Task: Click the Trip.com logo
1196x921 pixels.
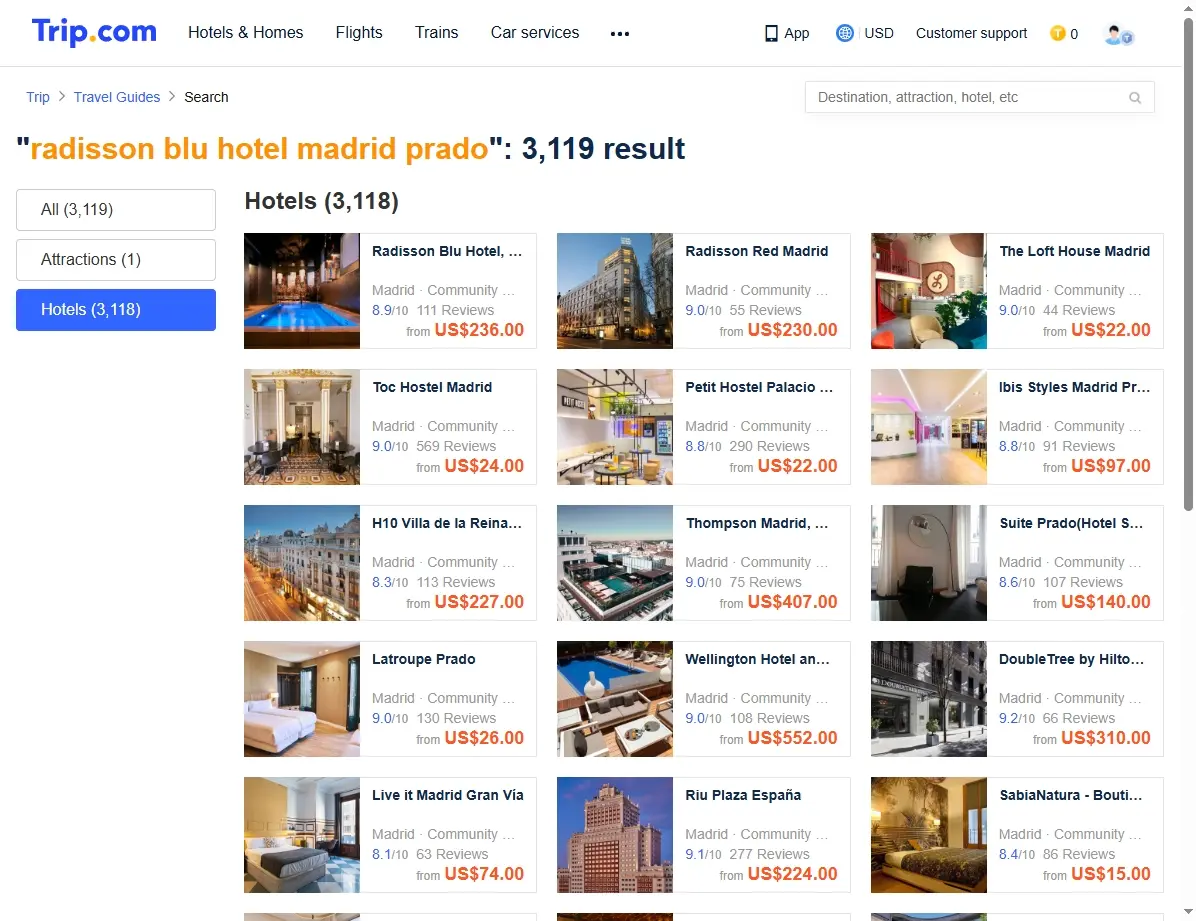Action: (x=94, y=32)
